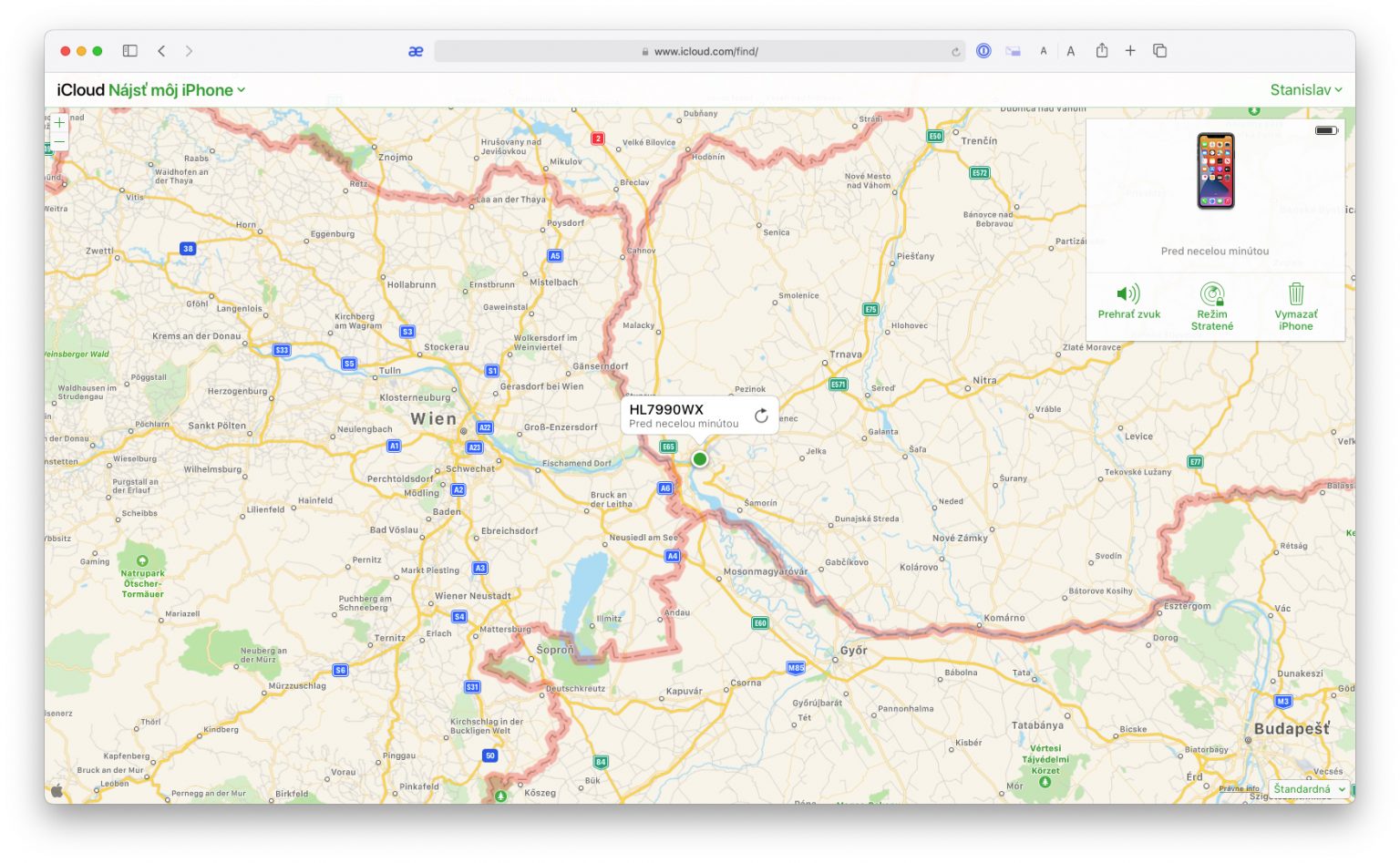Choose Vymazať iPhone erase option
1400x863 pixels.
[x=1296, y=307]
